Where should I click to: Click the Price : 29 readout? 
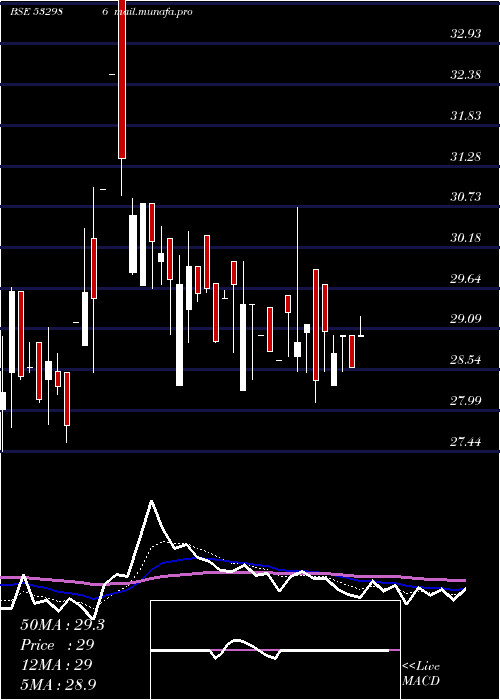[x=57, y=645]
